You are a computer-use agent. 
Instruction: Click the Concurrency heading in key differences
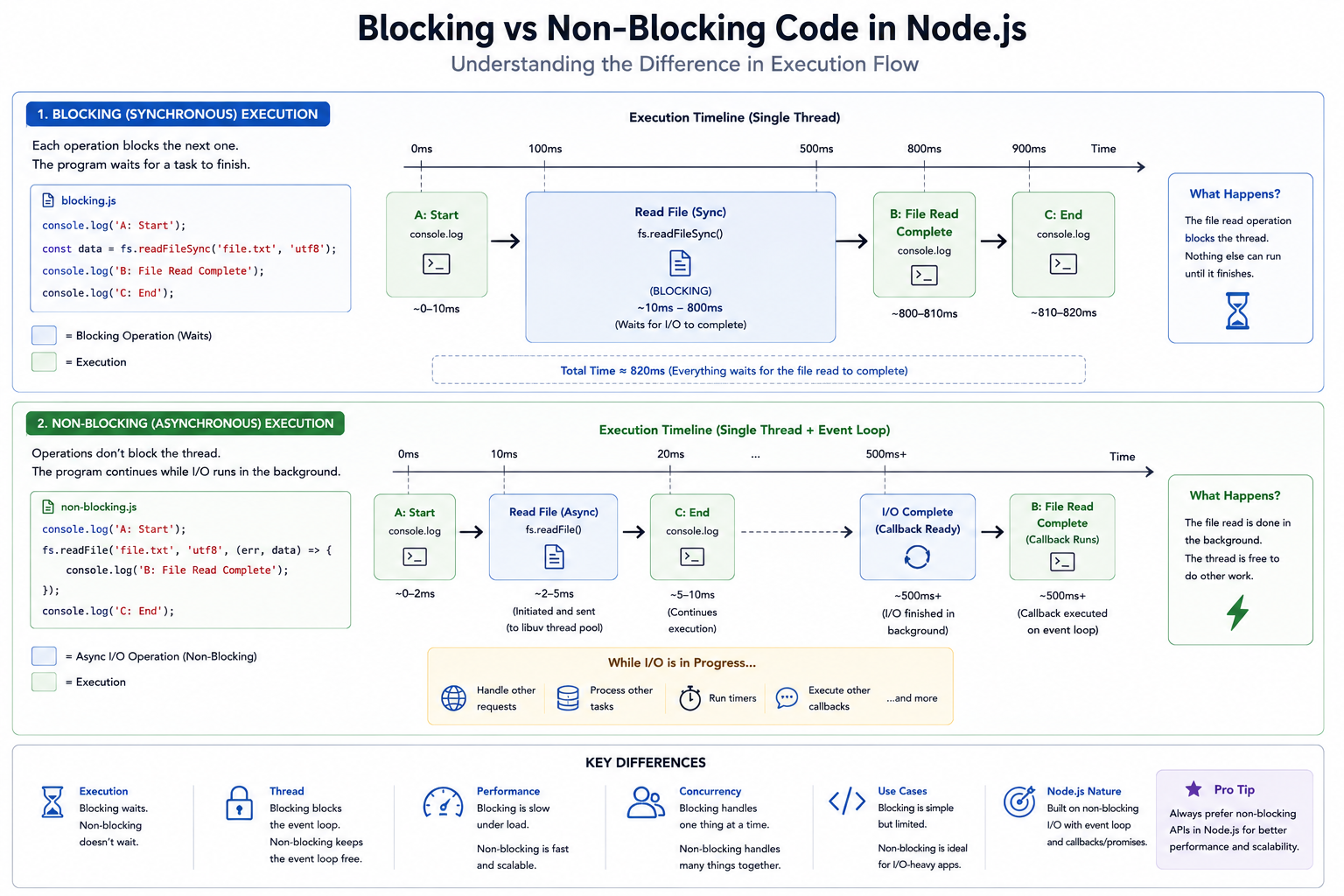tap(710, 791)
